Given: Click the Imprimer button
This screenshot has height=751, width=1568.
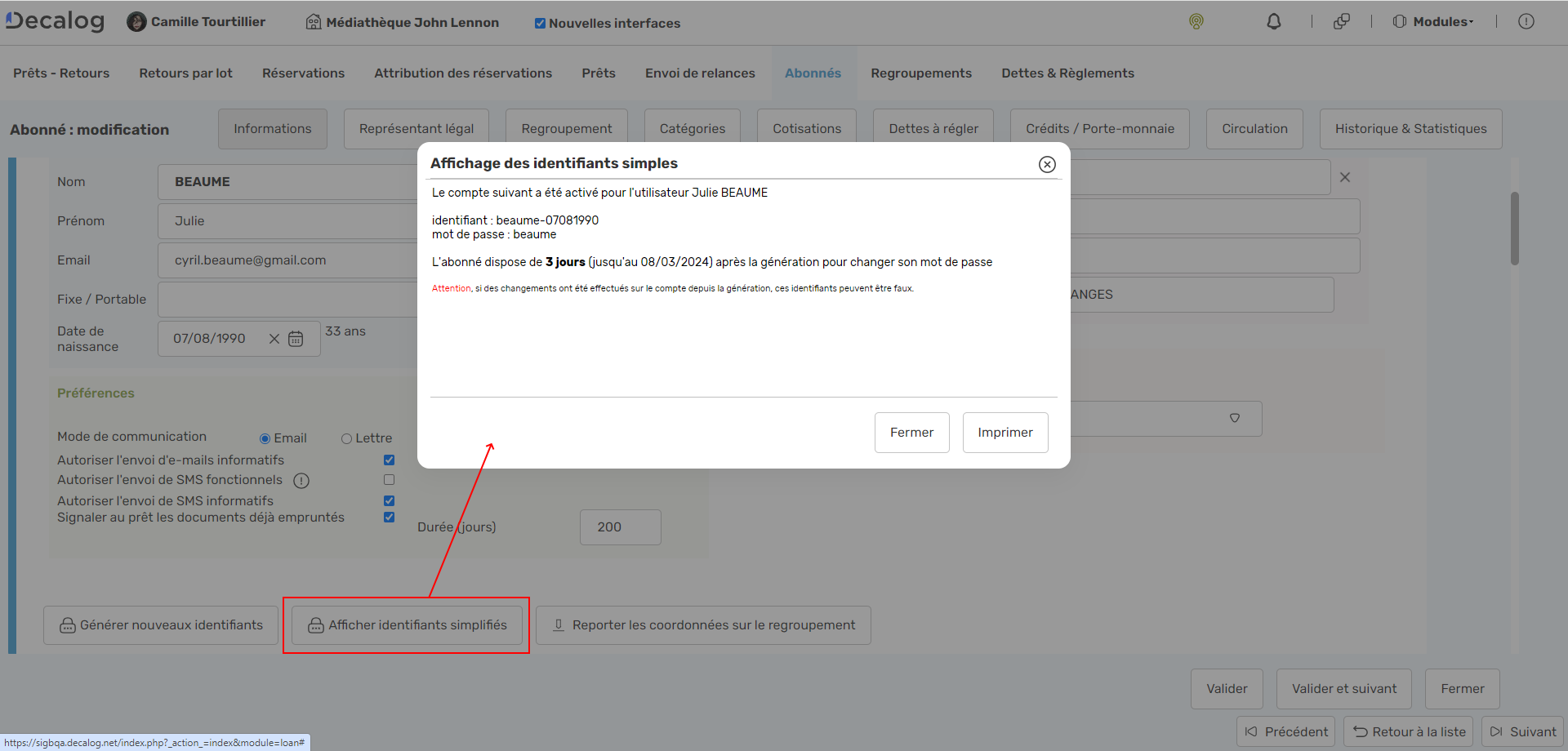Looking at the screenshot, I should click(x=1004, y=433).
